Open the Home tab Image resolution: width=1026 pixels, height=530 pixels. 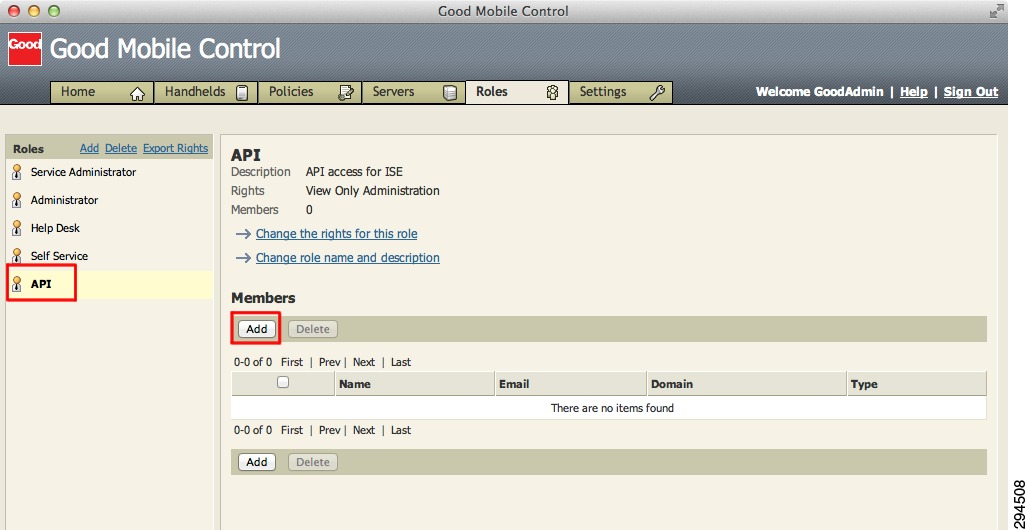pos(101,92)
